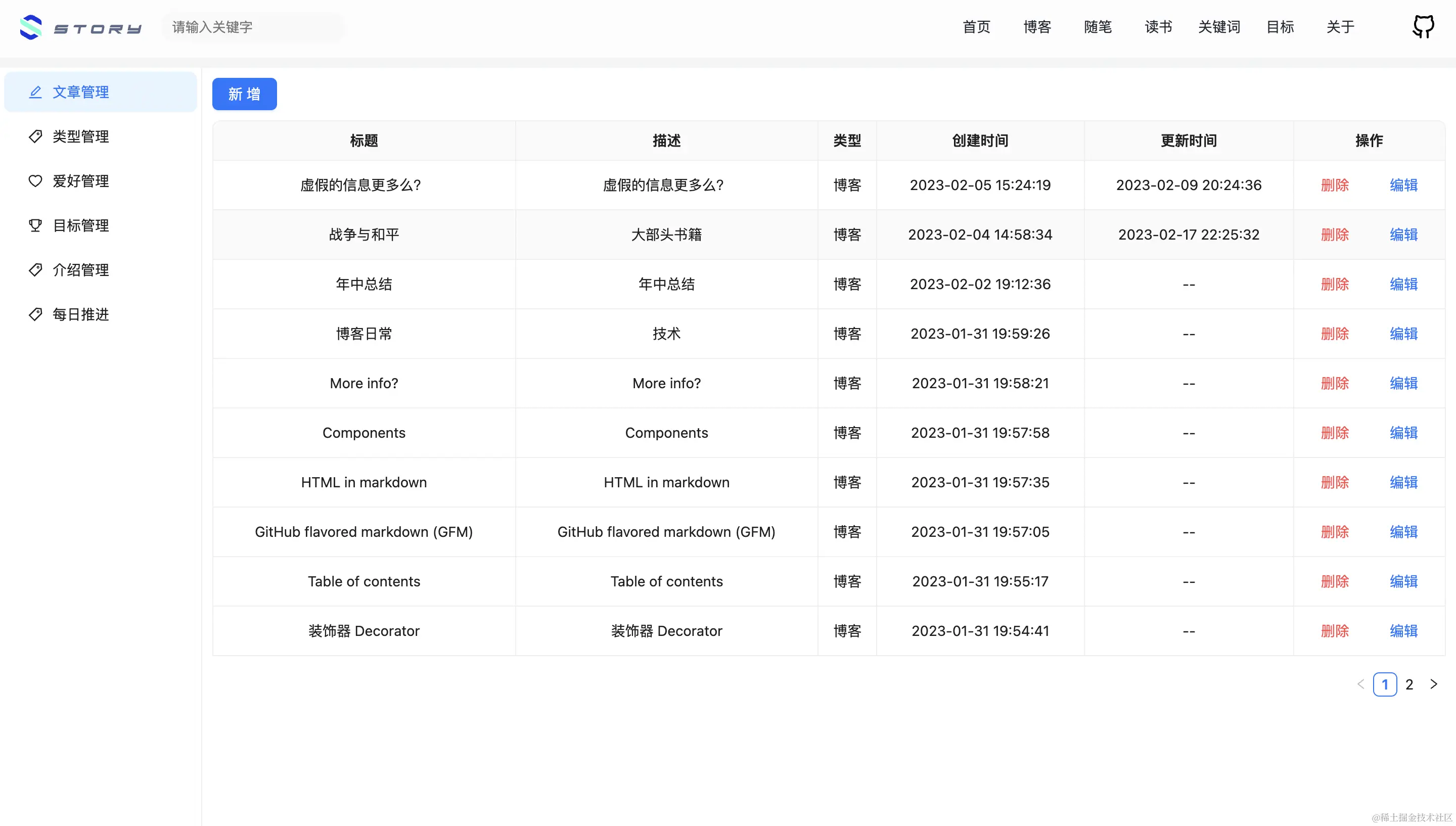Open the 随笔 navigation item
The image size is (1456, 826).
[1098, 27]
